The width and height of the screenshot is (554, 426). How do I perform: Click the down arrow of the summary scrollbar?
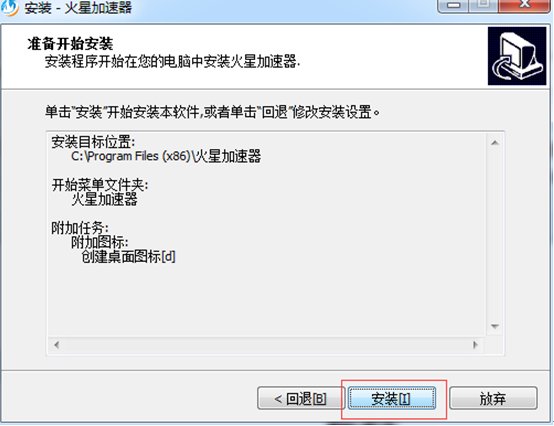[x=495, y=326]
